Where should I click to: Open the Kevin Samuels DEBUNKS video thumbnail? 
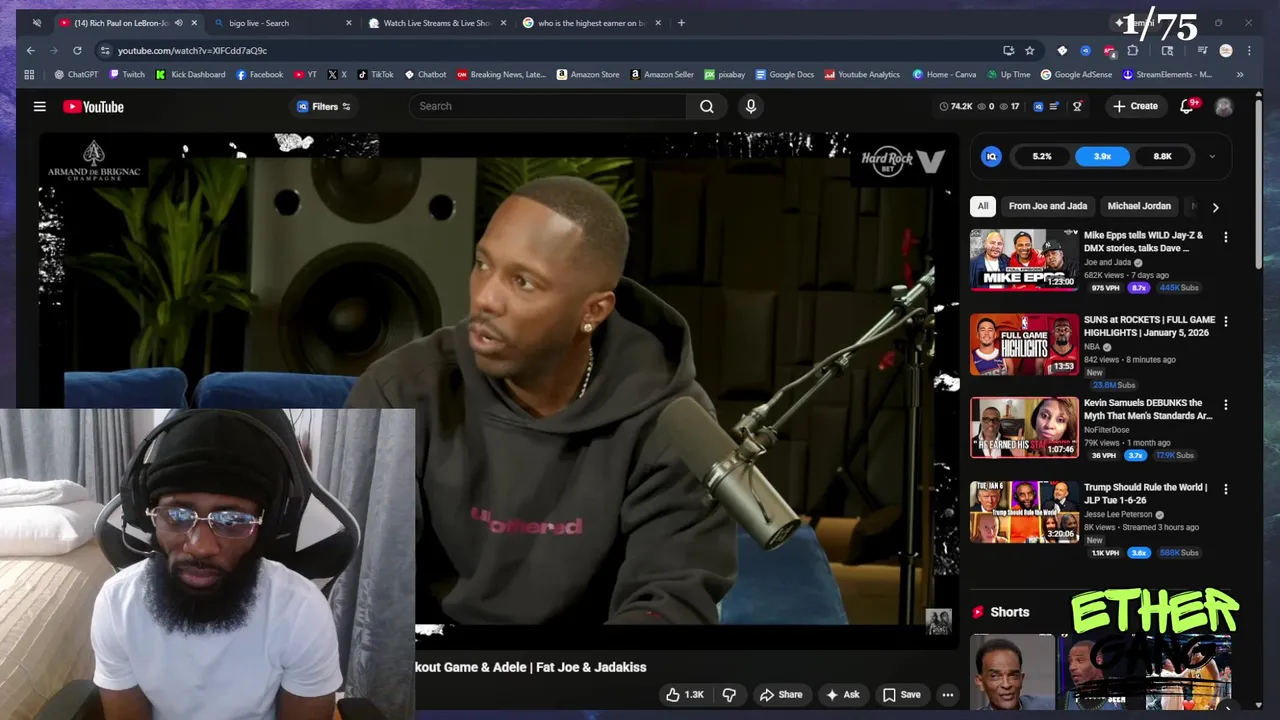point(1024,427)
